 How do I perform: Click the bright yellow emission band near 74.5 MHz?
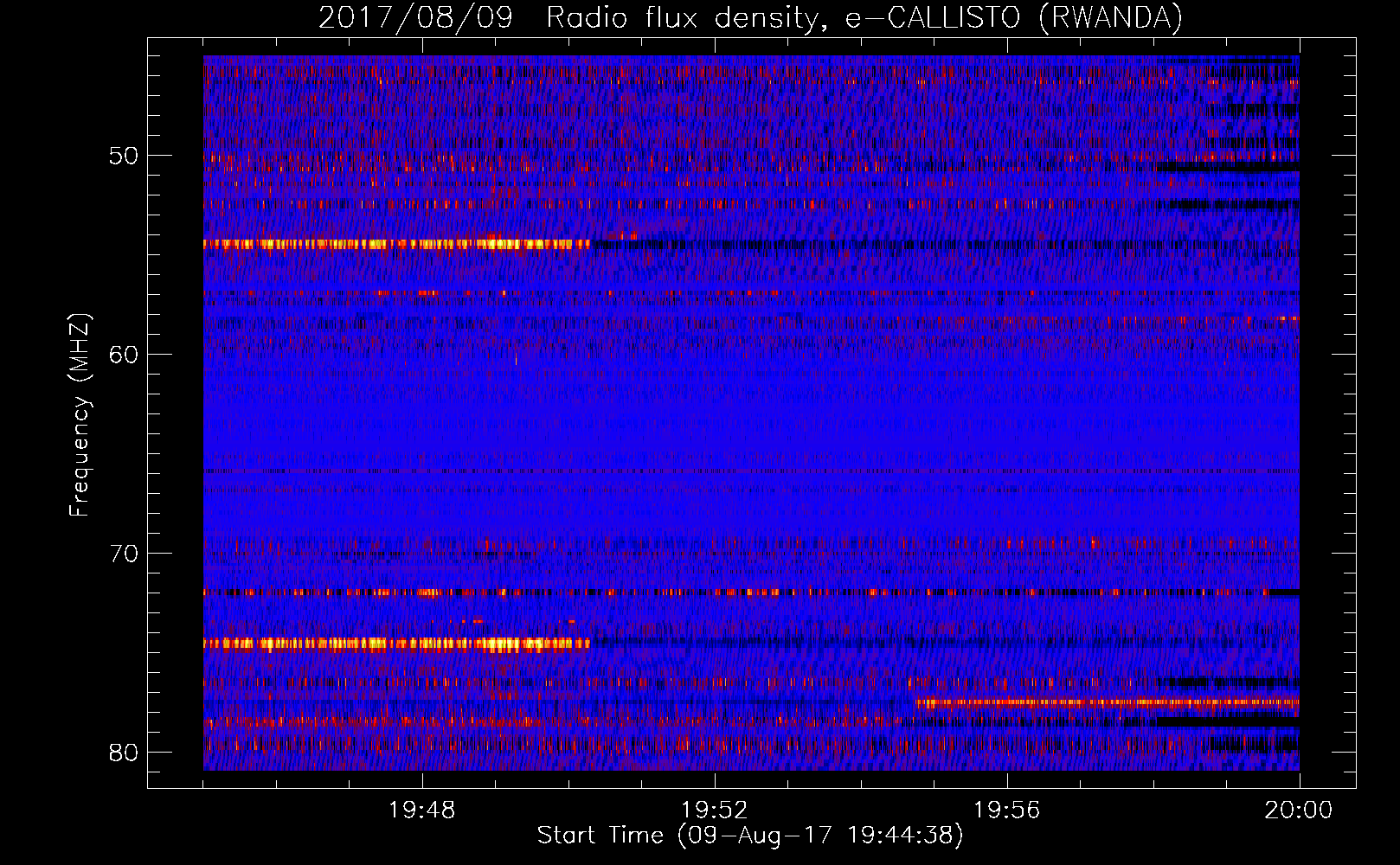396,644
